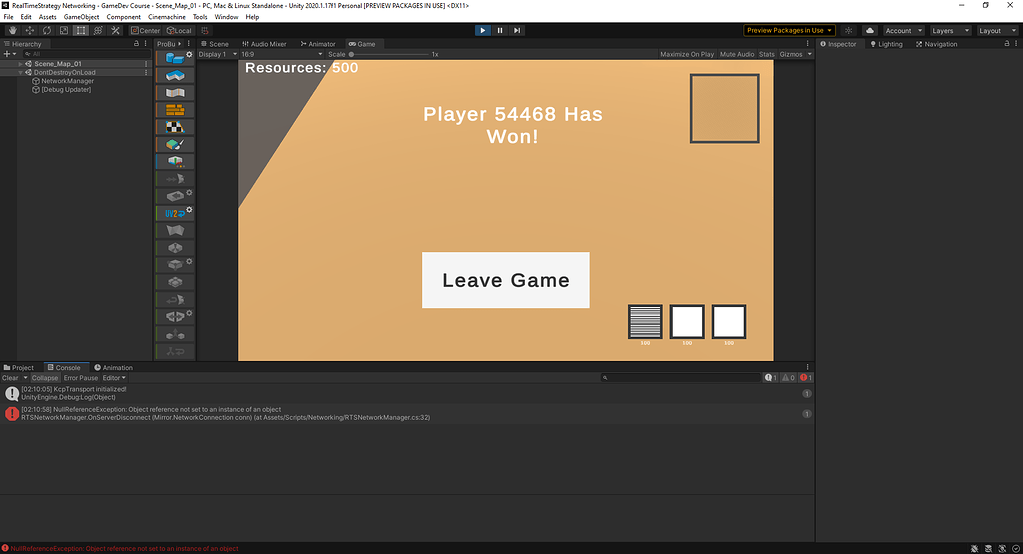Select the Rect transform tool
Screen dimensions: 1023x554
point(80,31)
